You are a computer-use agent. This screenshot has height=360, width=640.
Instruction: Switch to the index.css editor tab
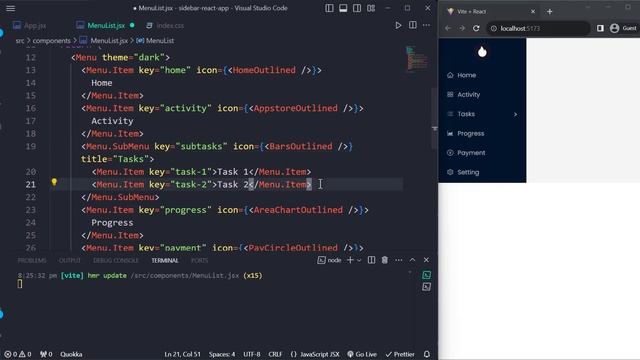pos(165,25)
